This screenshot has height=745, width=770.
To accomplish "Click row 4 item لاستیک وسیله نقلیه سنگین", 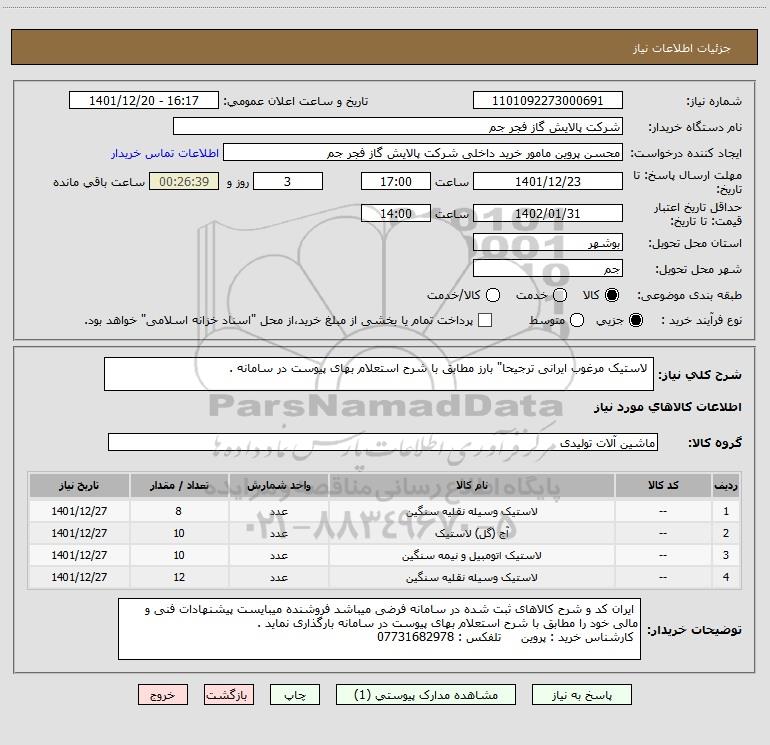I will point(471,578).
